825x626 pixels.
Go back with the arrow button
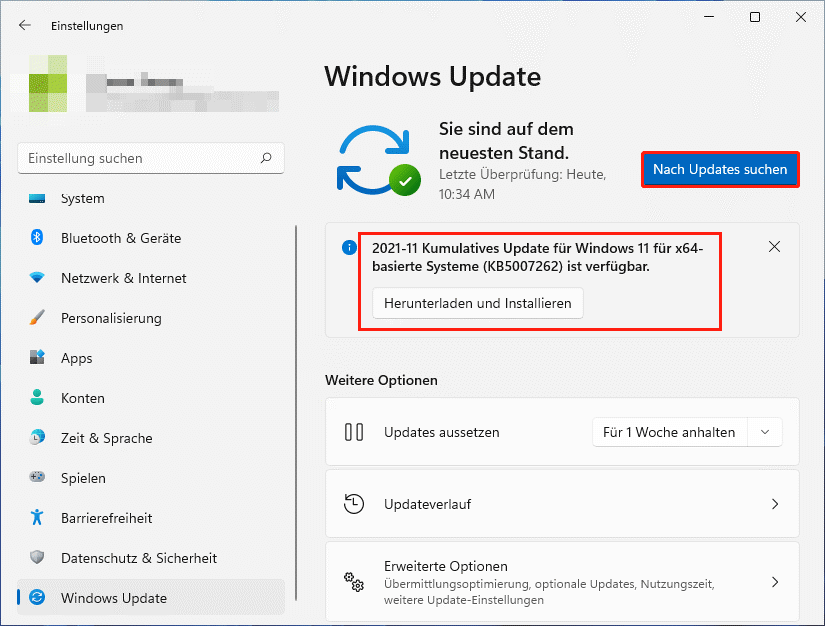click(25, 26)
